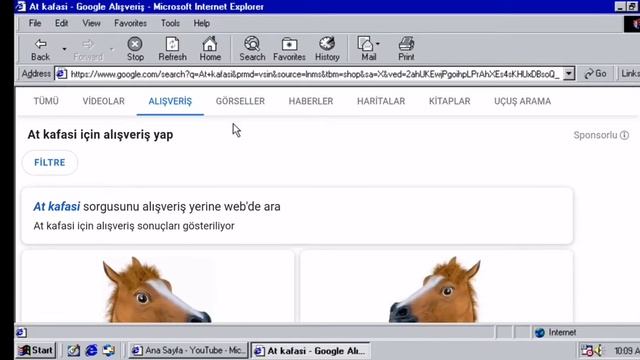Viewport: 640px width, 360px height.
Task: Open the View menu
Action: click(x=91, y=23)
